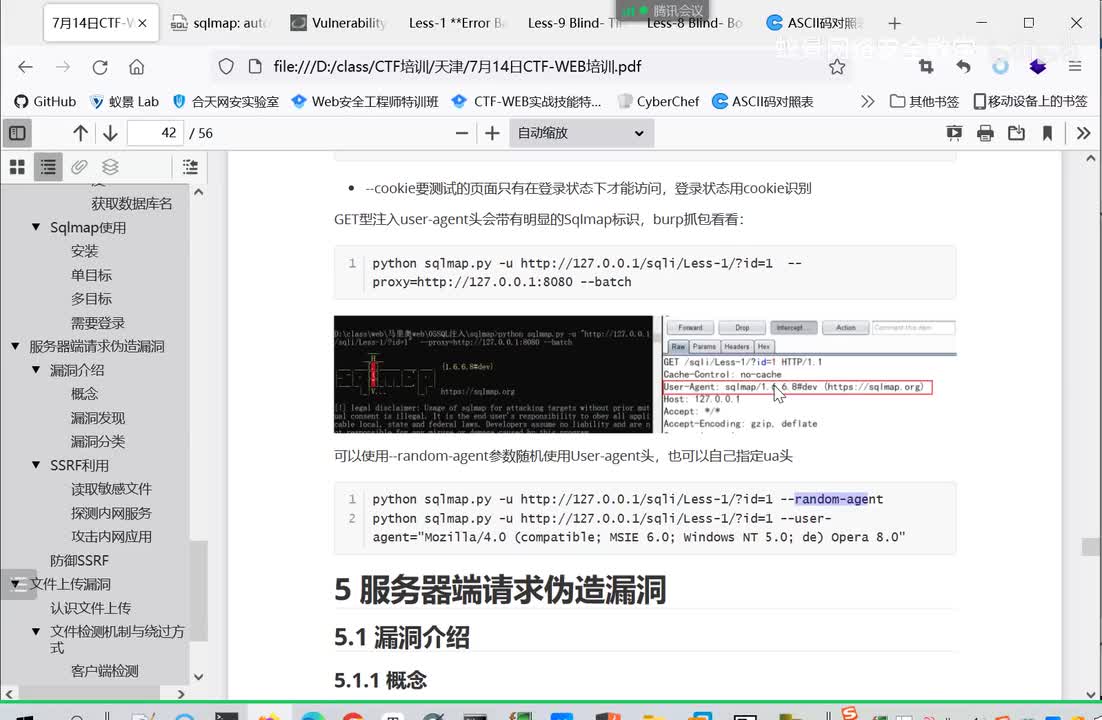Open 移动设备上的书签 folder
1102x720 pixels.
(1030, 101)
